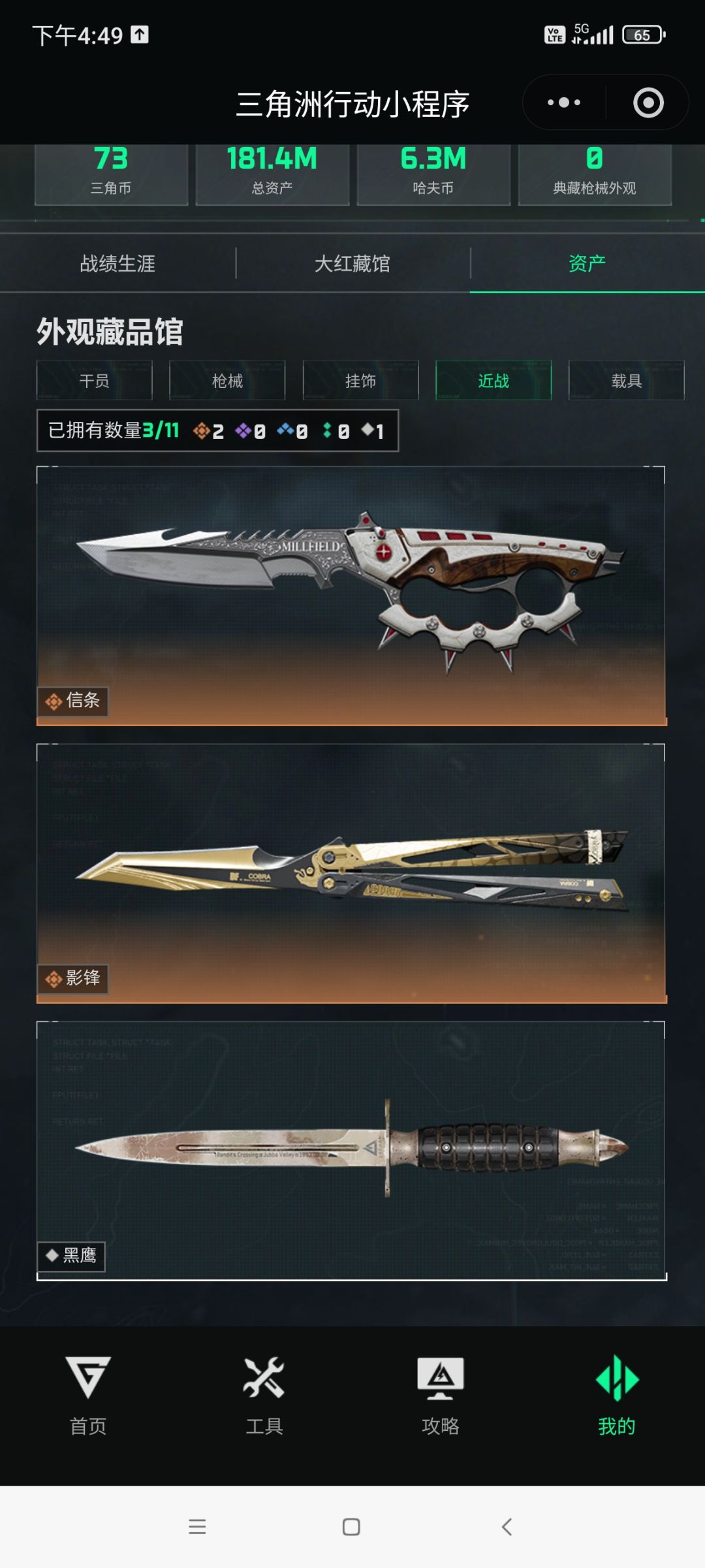The height and width of the screenshot is (1568, 705).
Task: Tap the mini program close circle icon
Action: (x=648, y=103)
